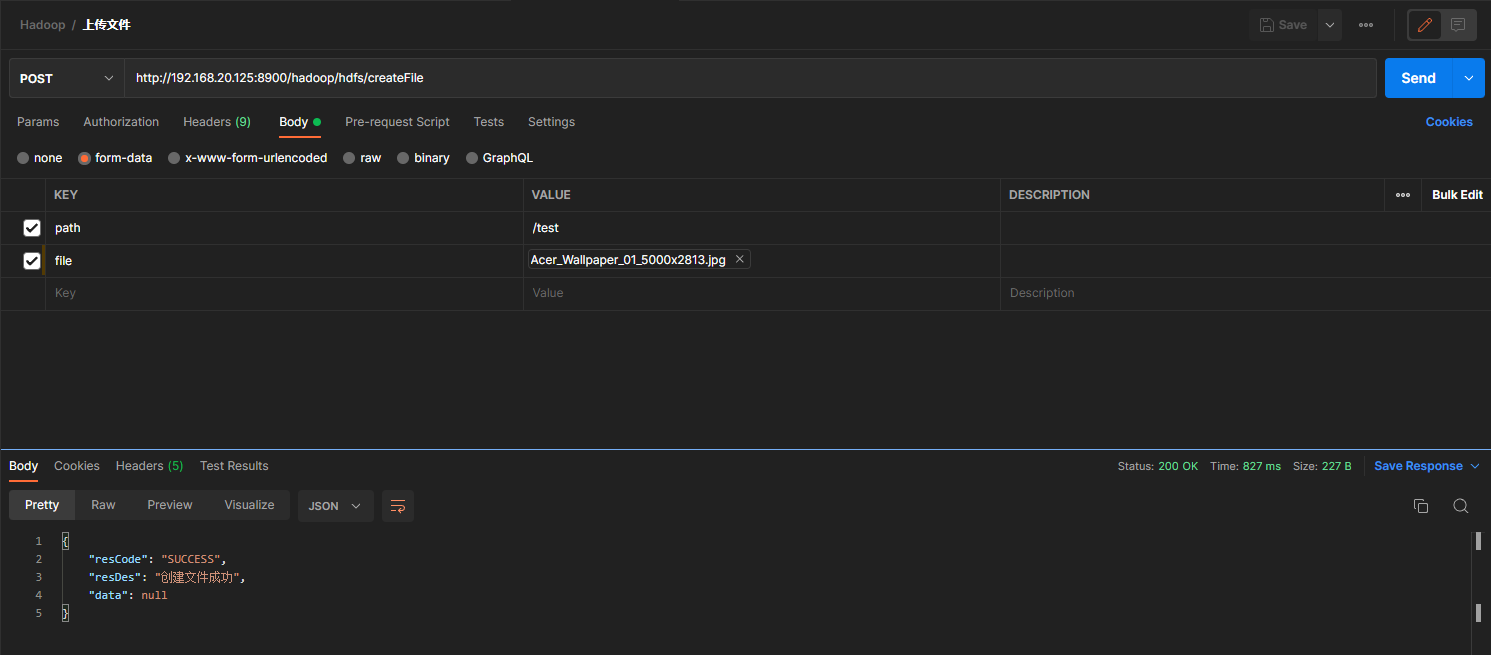Click the "resDes" response line
Image resolution: width=1491 pixels, height=655 pixels.
pyautogui.click(x=167, y=577)
